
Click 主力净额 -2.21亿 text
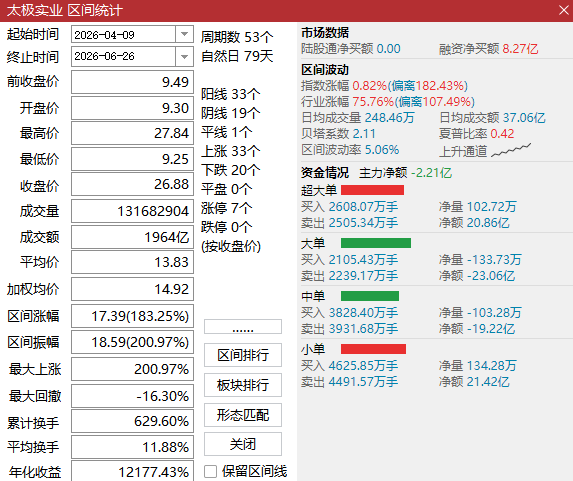(x=406, y=173)
